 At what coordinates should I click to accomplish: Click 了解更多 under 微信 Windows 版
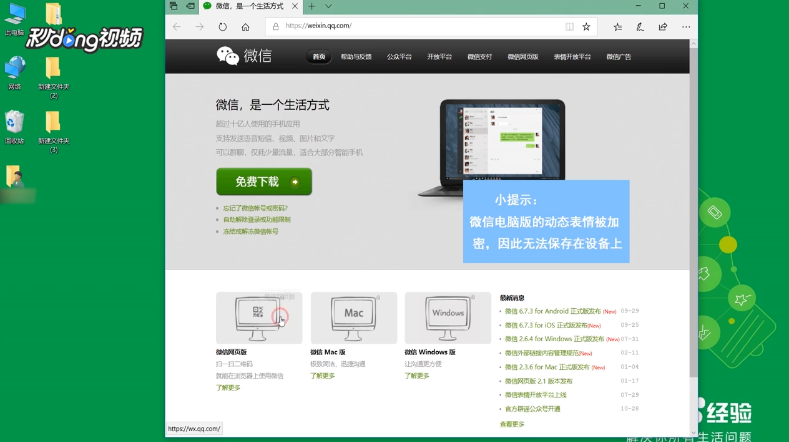click(417, 376)
